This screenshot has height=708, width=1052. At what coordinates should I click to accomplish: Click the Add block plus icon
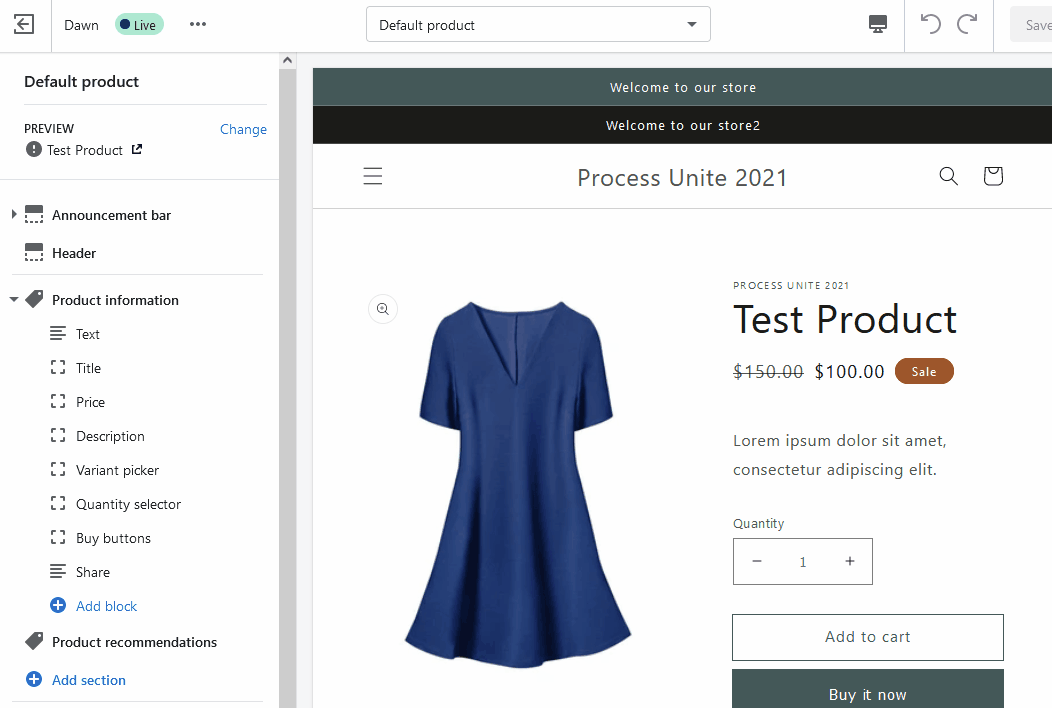coord(58,605)
